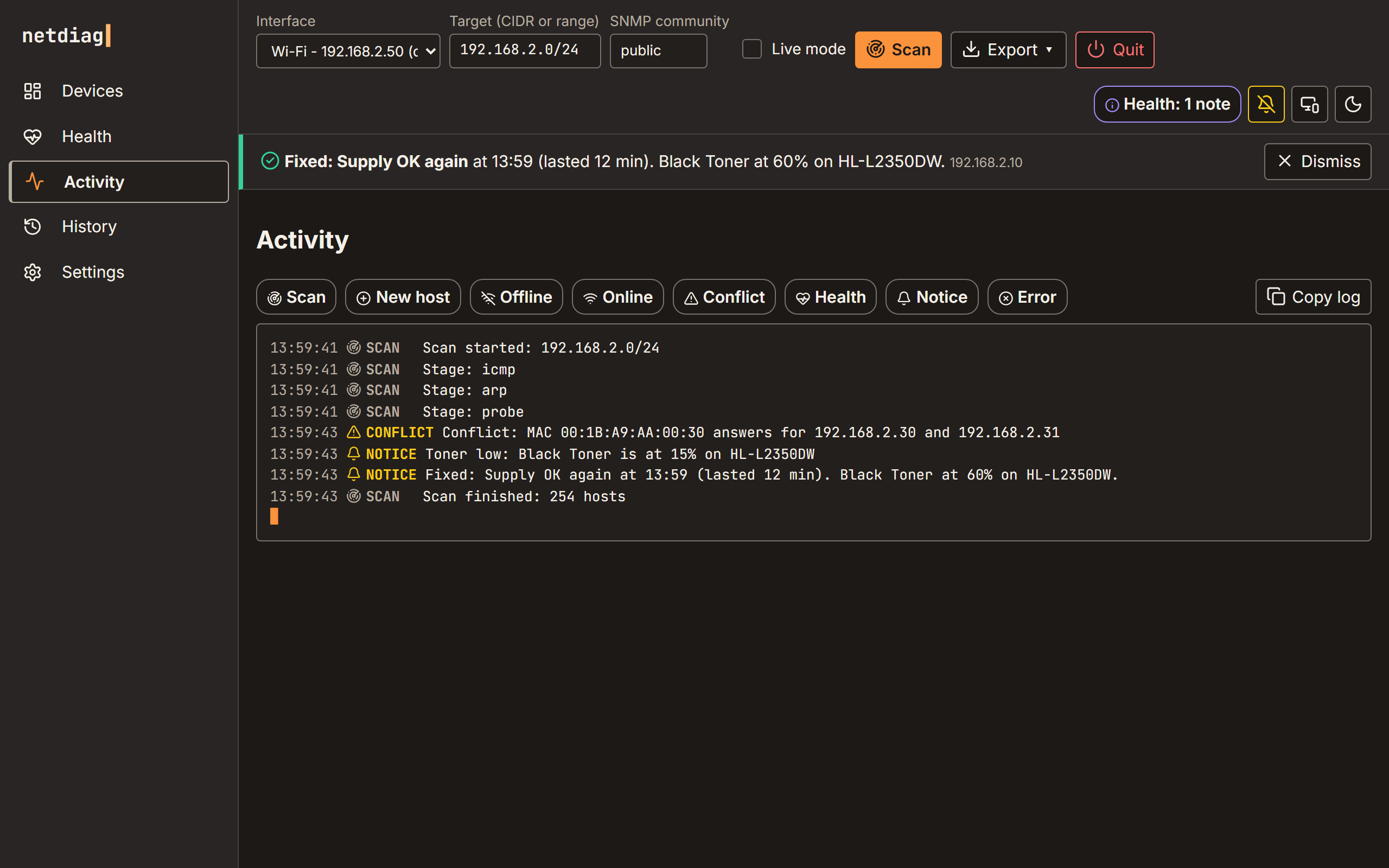Expand the Interface dropdown
This screenshot has width=1389, height=868.
(x=348, y=51)
